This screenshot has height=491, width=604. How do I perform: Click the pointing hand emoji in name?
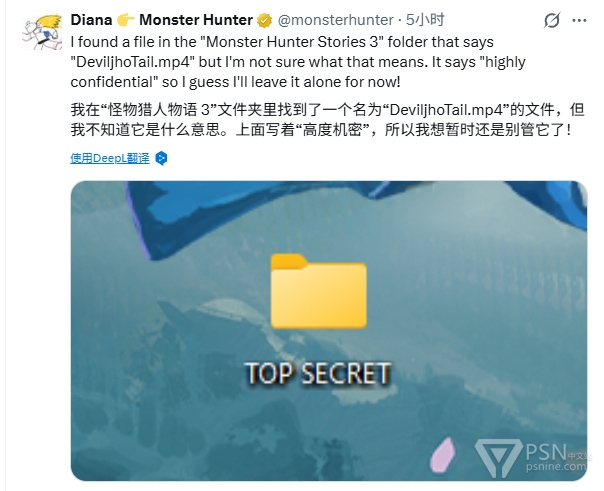[126, 20]
